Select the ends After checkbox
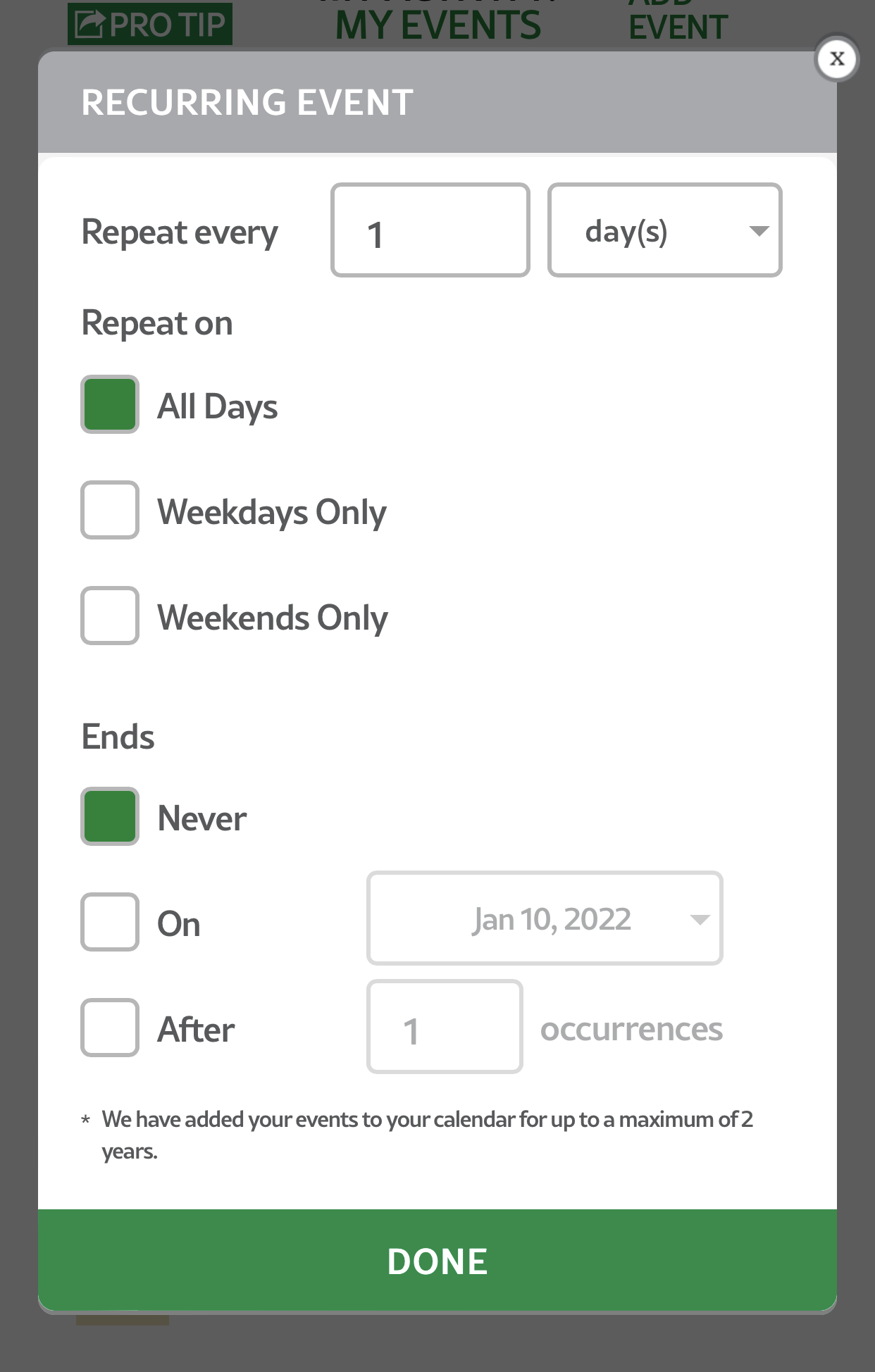The width and height of the screenshot is (875, 1372). (110, 1028)
